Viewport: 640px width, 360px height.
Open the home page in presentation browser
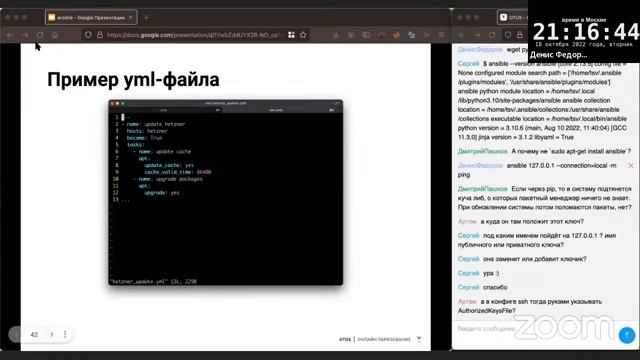[55, 35]
